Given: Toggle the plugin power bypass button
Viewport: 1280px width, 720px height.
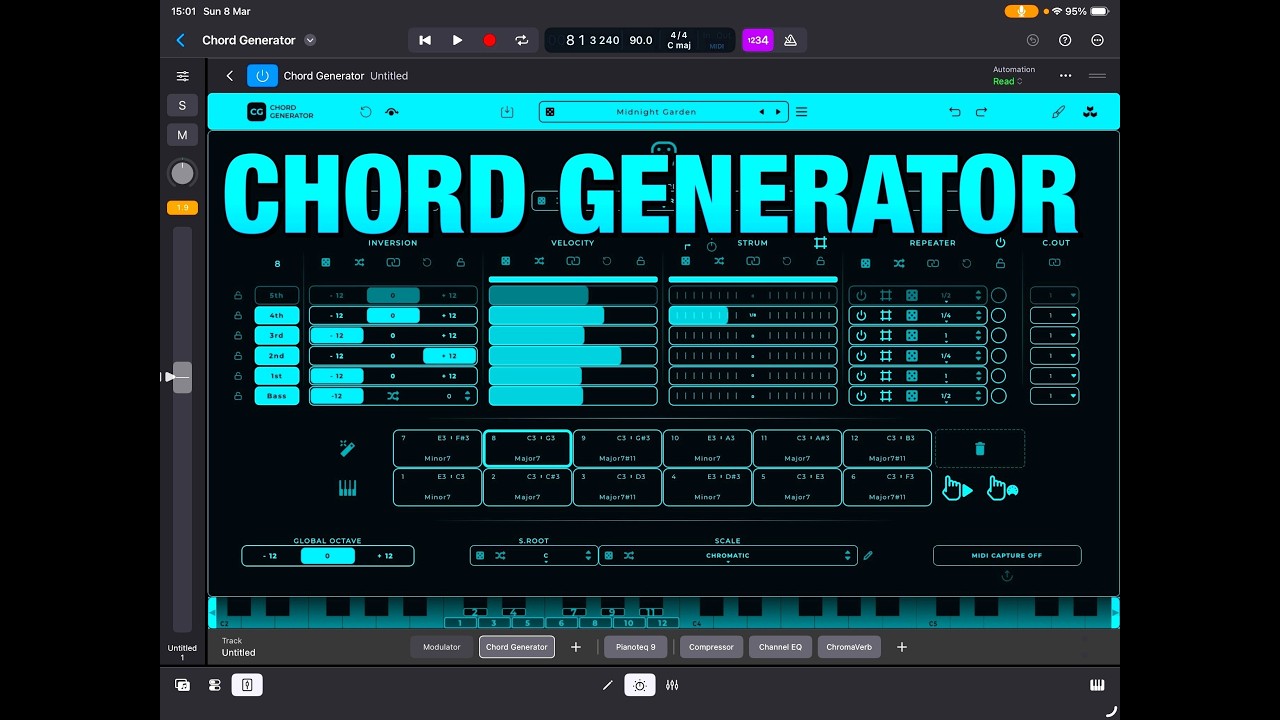Looking at the screenshot, I should 262,75.
